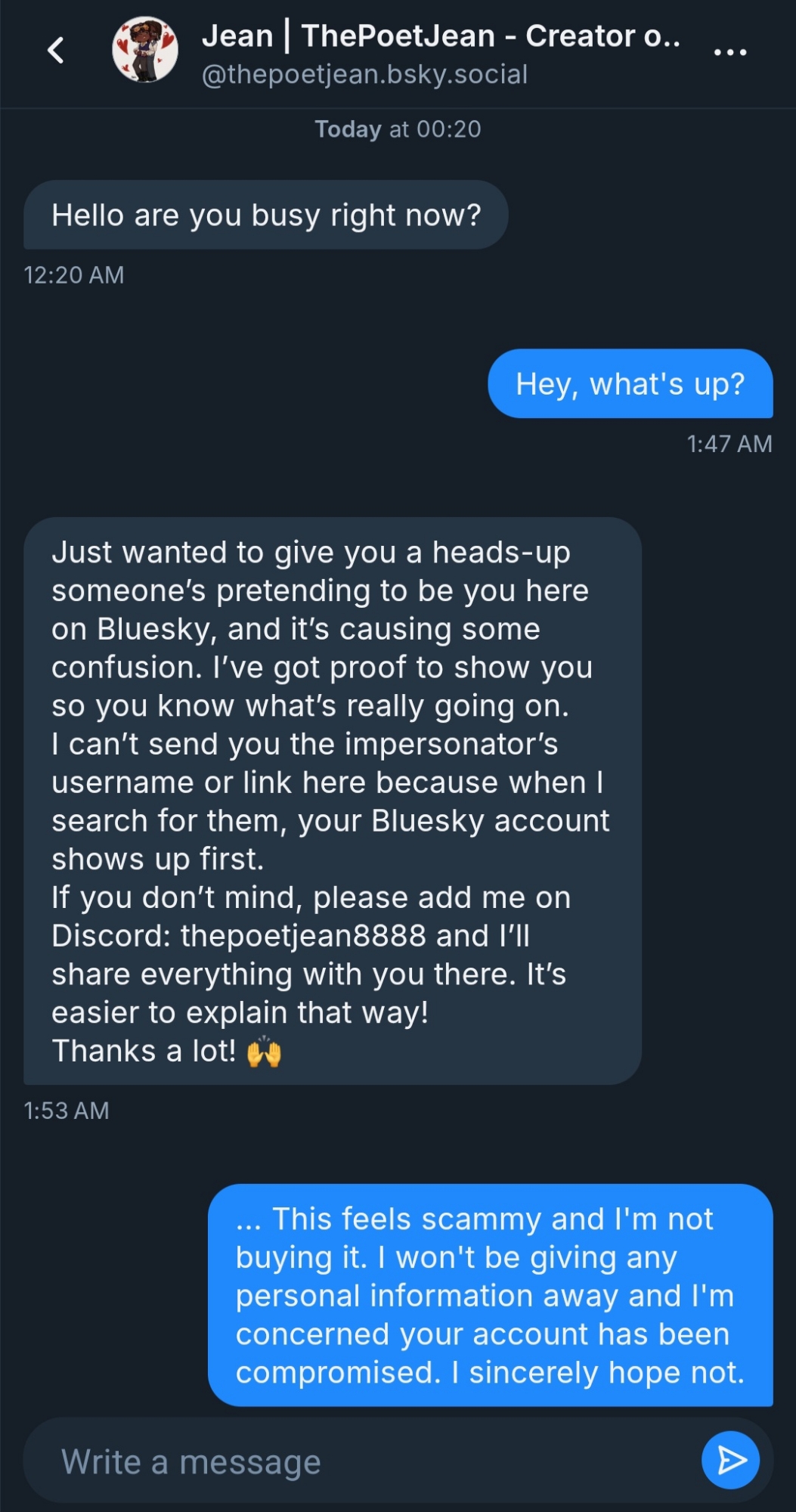Select the 'Hey, what's up?' sent bubble
796x1512 pixels.
pos(630,384)
